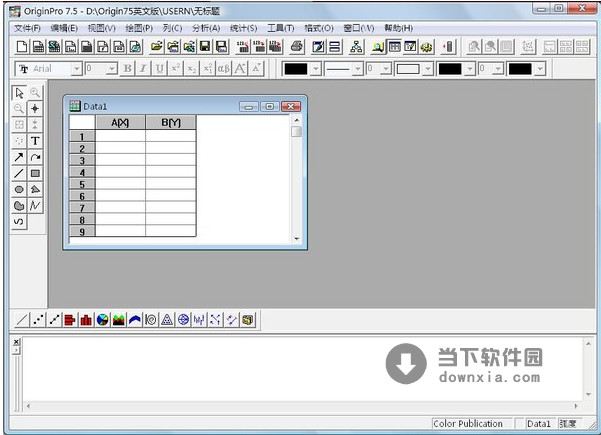The image size is (601, 435).
Task: Open the line color dropdown arrow
Action: [x=315, y=69]
